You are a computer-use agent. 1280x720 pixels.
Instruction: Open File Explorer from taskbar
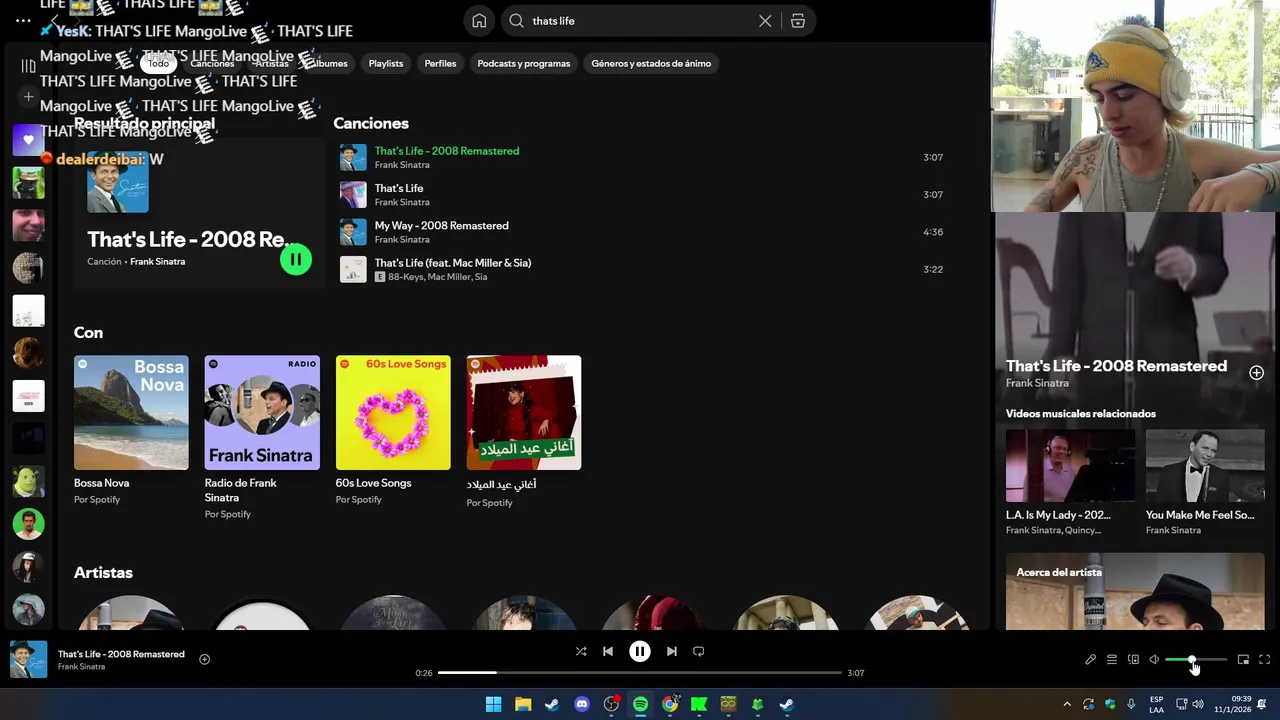click(x=523, y=704)
